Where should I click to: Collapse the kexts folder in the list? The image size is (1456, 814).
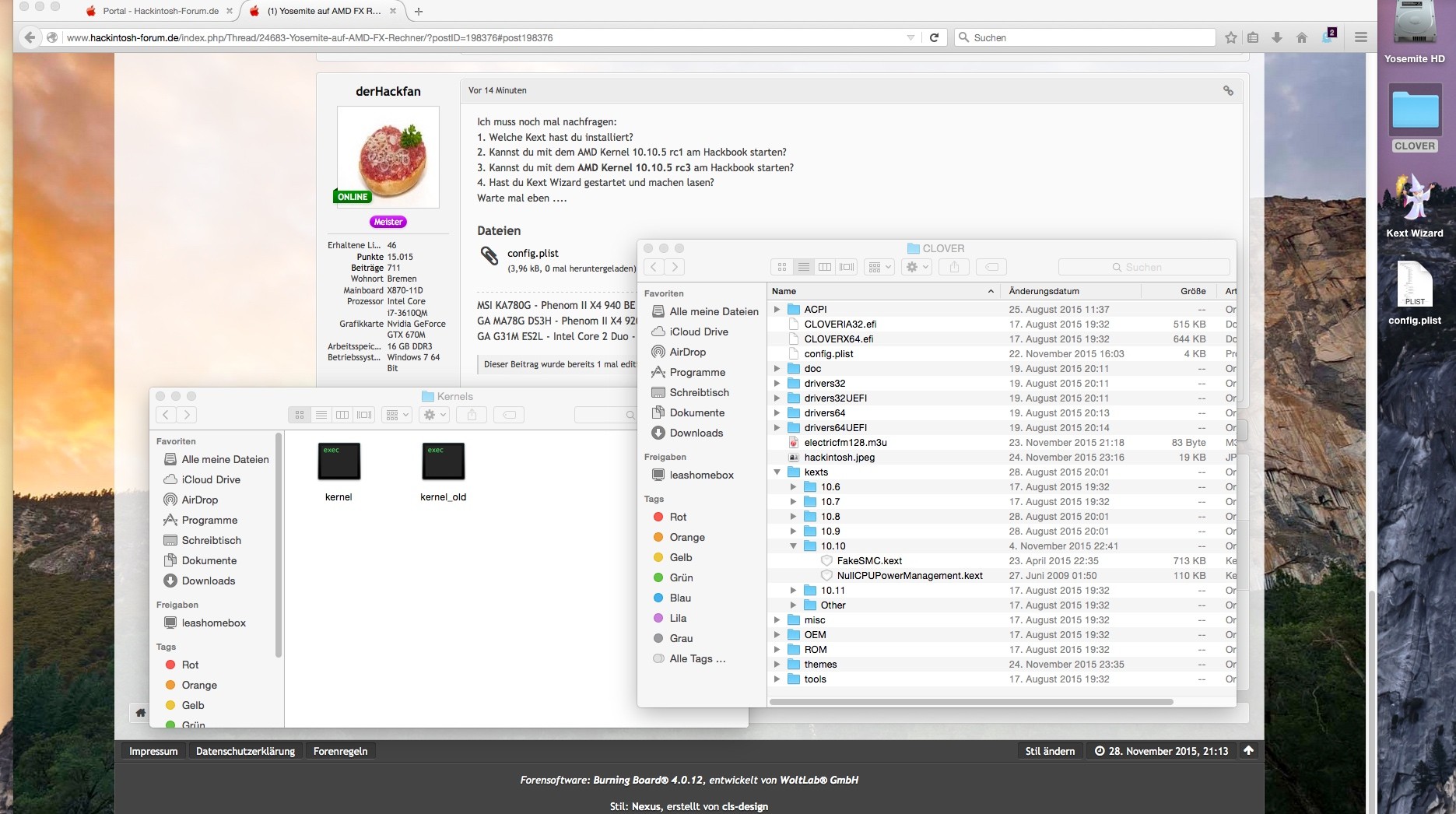pyautogui.click(x=777, y=472)
